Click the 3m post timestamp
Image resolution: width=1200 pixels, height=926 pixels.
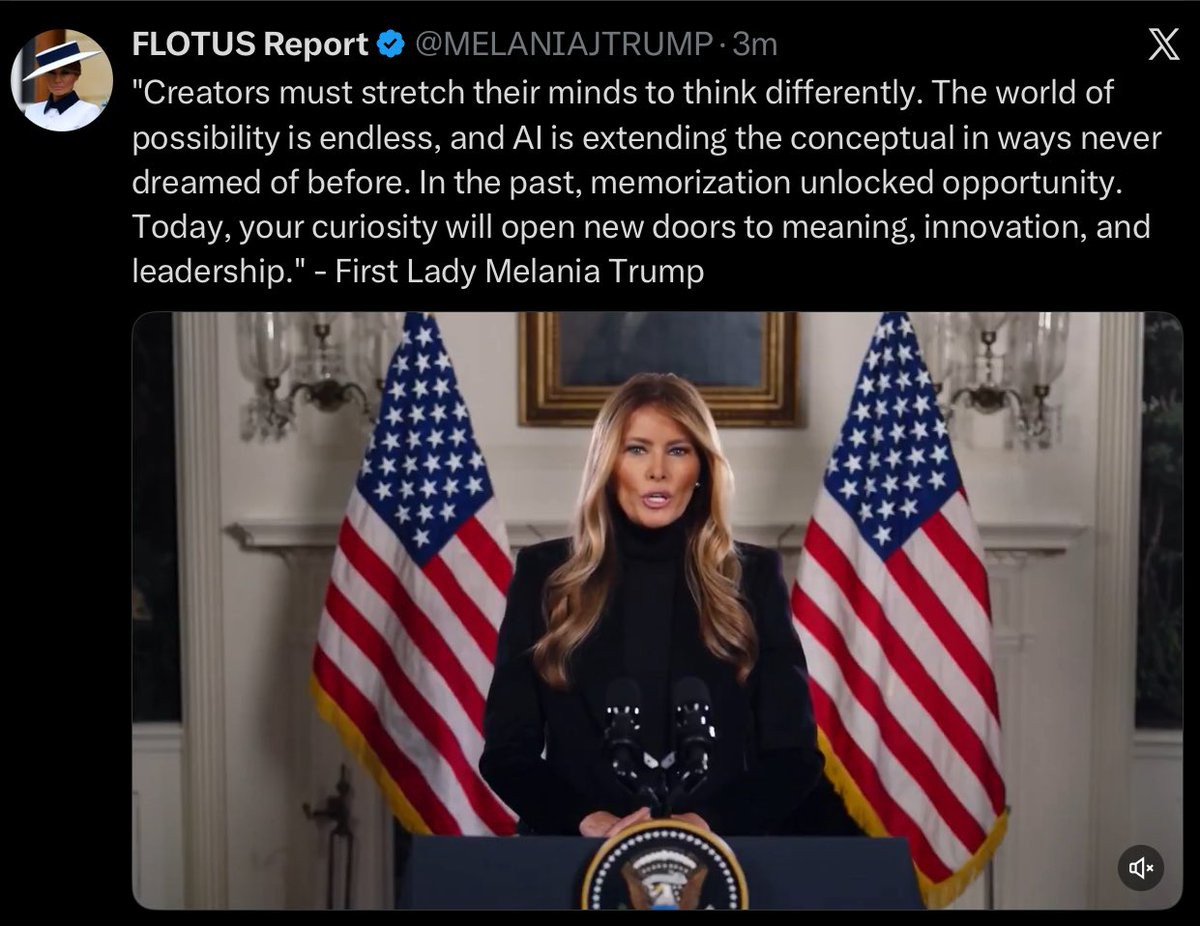755,44
